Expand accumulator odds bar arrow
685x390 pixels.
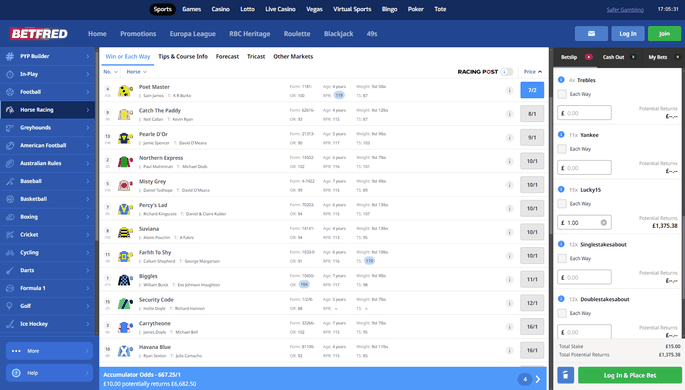(x=538, y=379)
